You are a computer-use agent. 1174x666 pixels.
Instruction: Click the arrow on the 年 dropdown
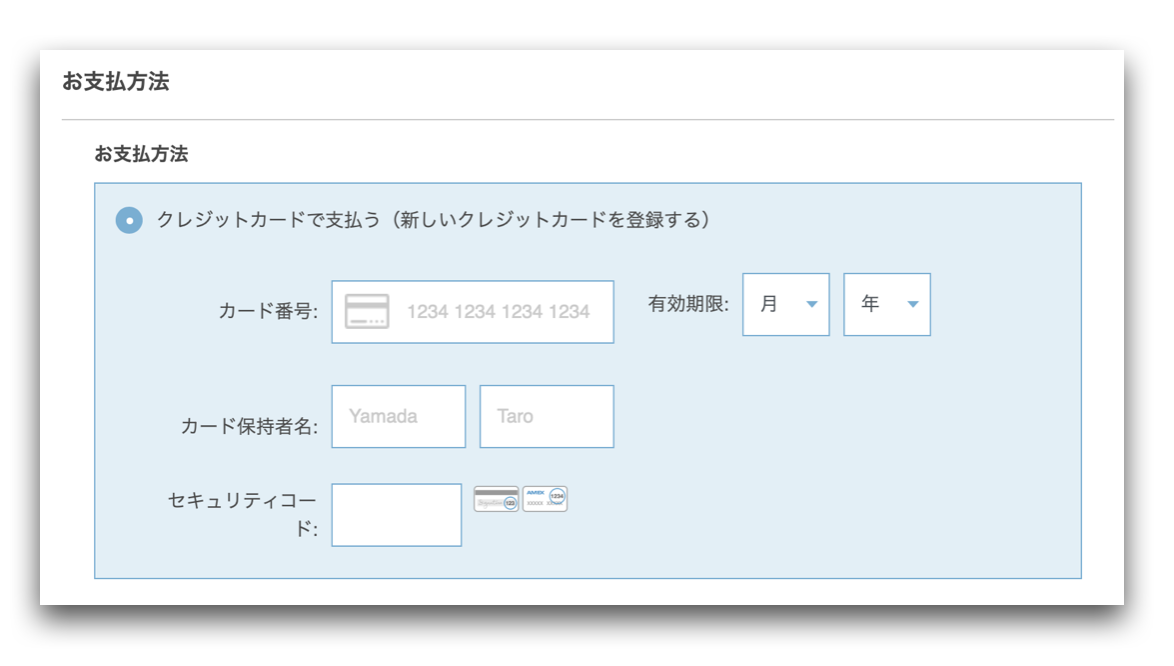(x=913, y=305)
